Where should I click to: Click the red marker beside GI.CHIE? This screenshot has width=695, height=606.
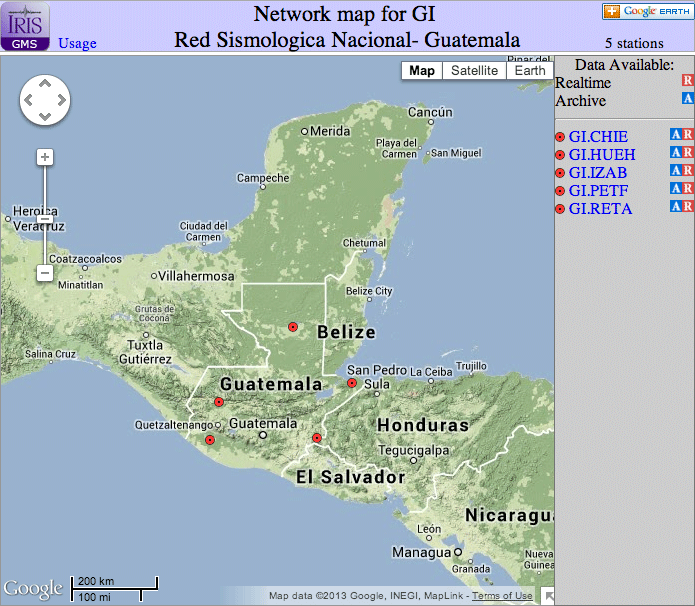pos(560,137)
